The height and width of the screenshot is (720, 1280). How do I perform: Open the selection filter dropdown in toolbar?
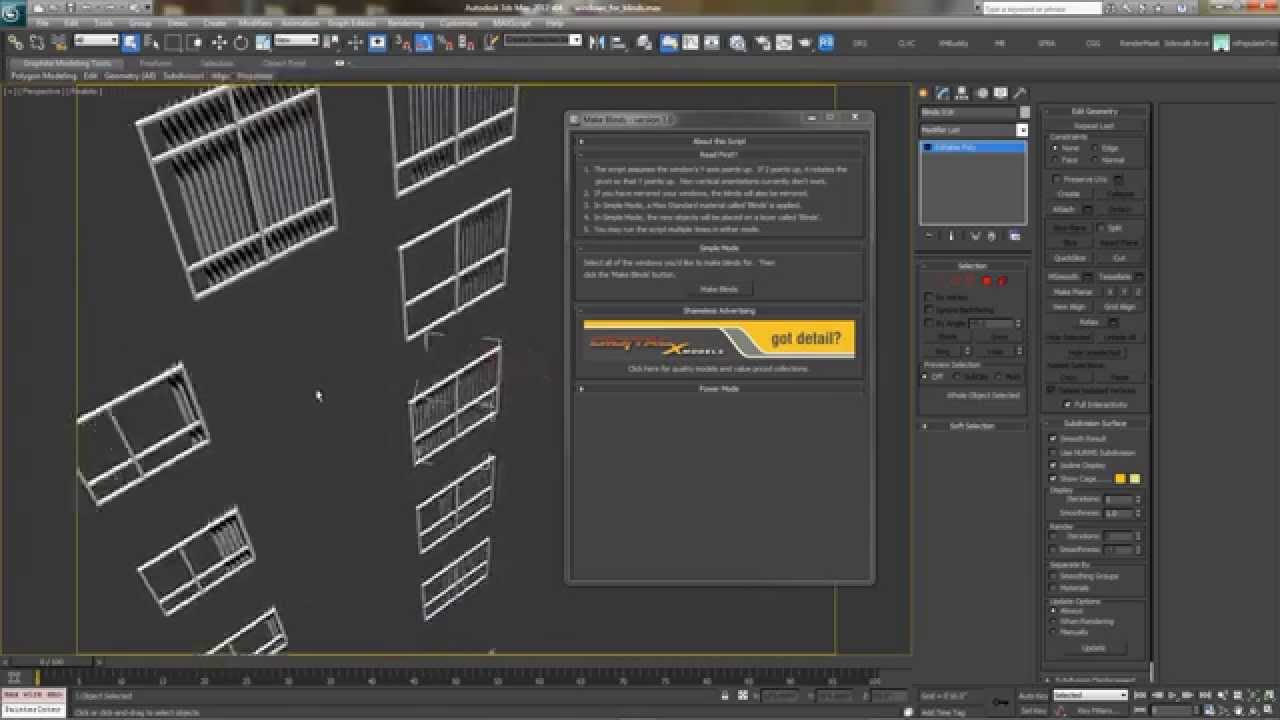click(x=97, y=40)
